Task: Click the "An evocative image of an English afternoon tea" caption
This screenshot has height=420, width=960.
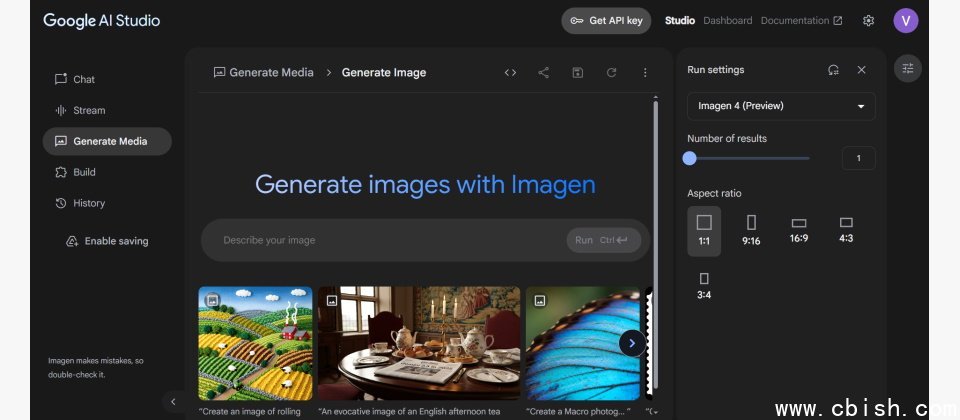Action: click(410, 411)
